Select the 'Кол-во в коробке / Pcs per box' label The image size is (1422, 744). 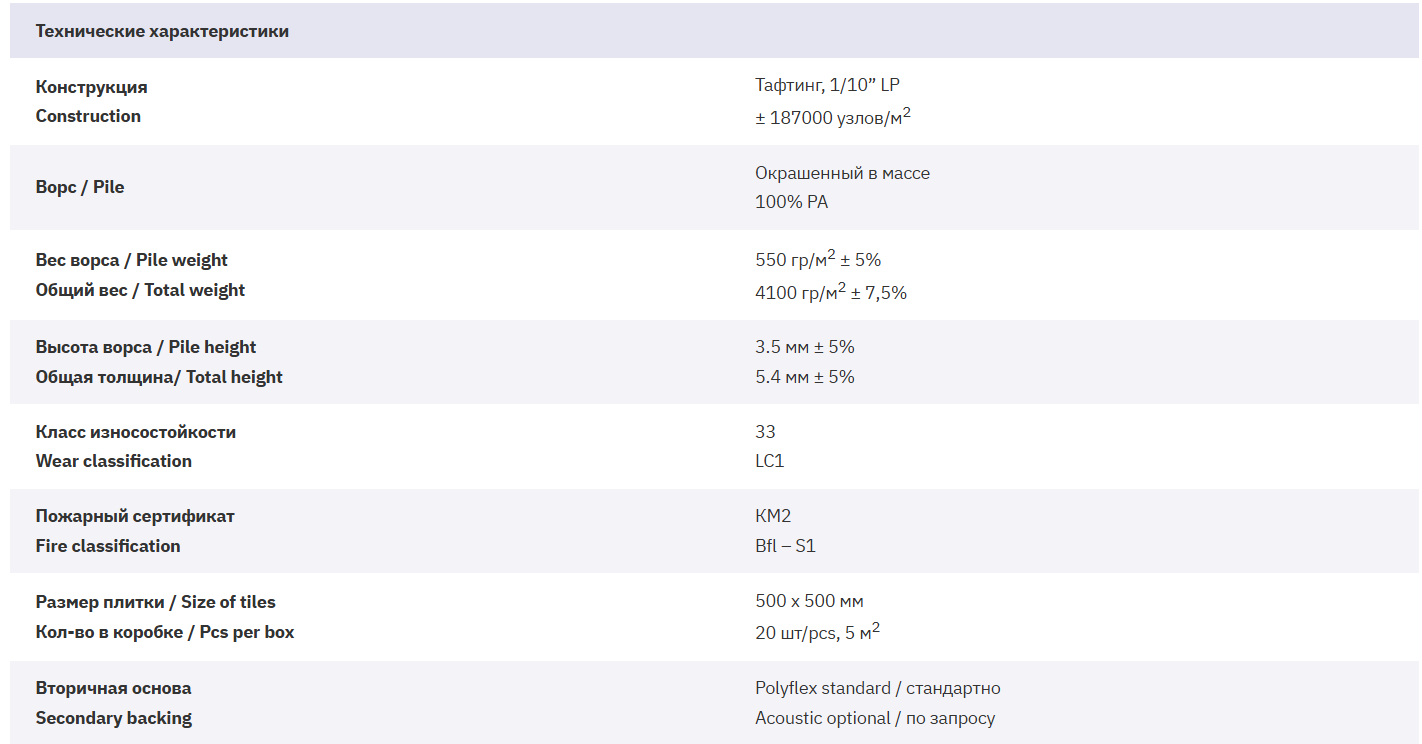(165, 632)
